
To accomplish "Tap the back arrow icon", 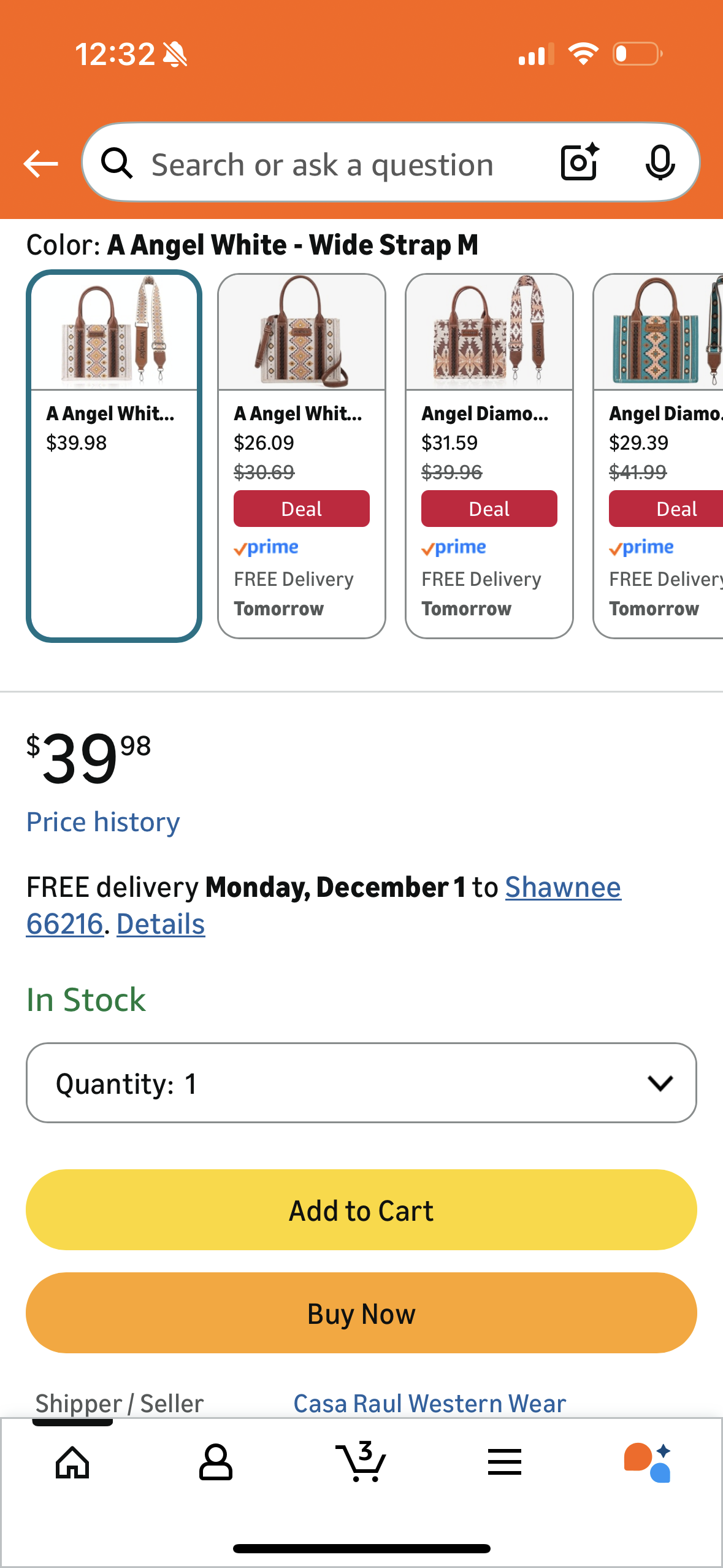I will [40, 164].
